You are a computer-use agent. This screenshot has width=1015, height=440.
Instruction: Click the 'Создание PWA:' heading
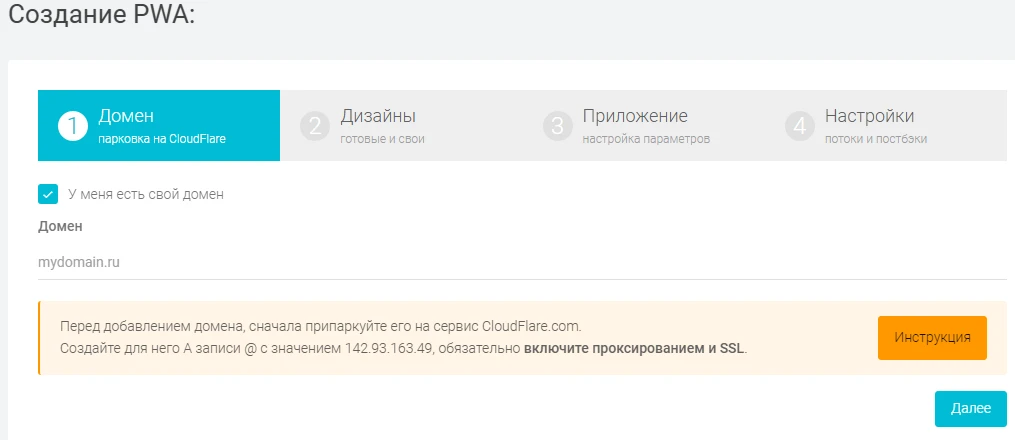coord(102,15)
